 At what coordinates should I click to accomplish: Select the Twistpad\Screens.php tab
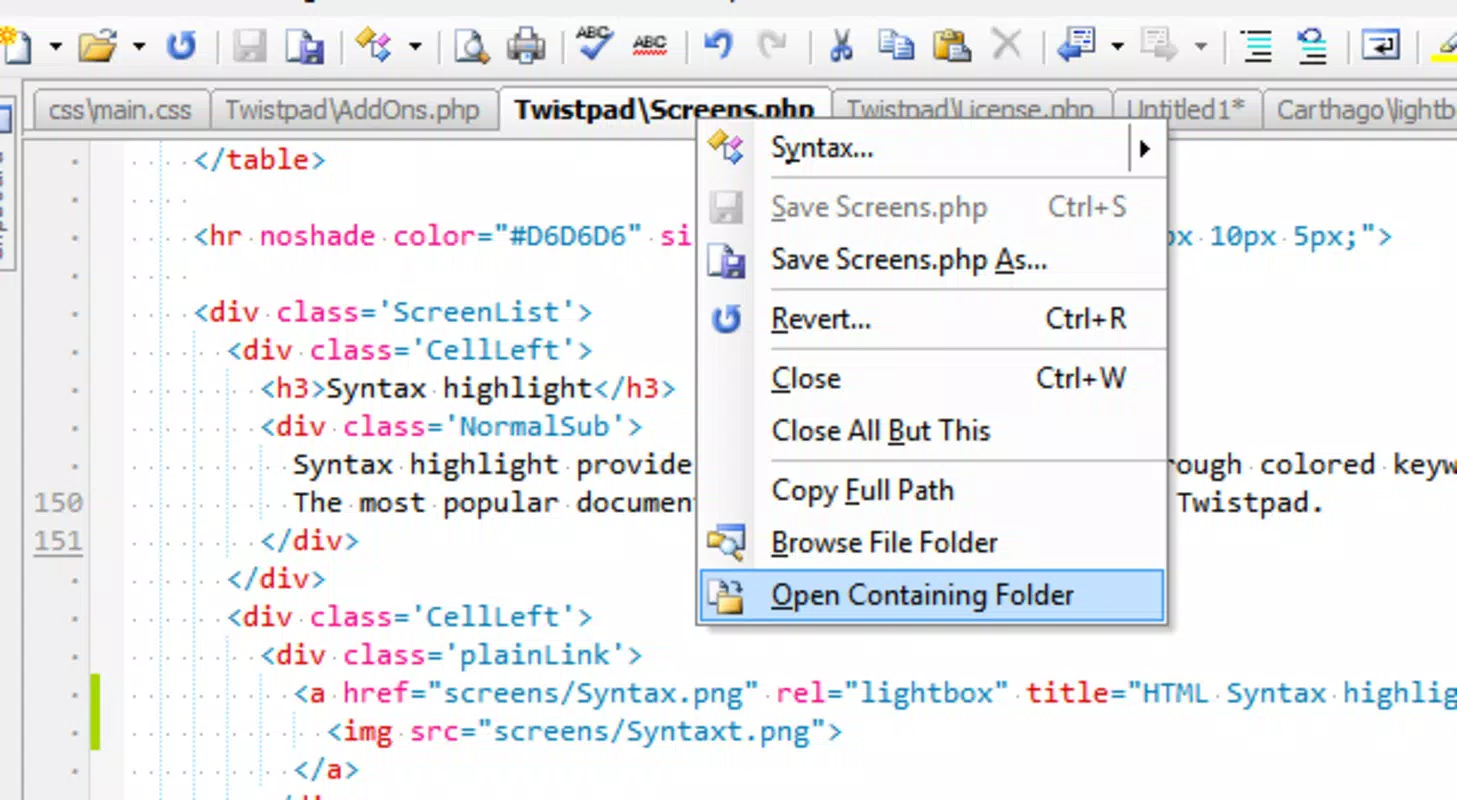[x=663, y=110]
